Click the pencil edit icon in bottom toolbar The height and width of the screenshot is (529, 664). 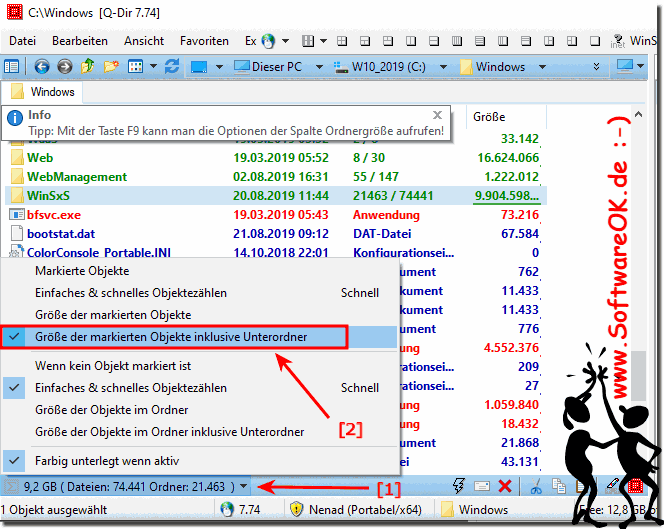tap(612, 486)
